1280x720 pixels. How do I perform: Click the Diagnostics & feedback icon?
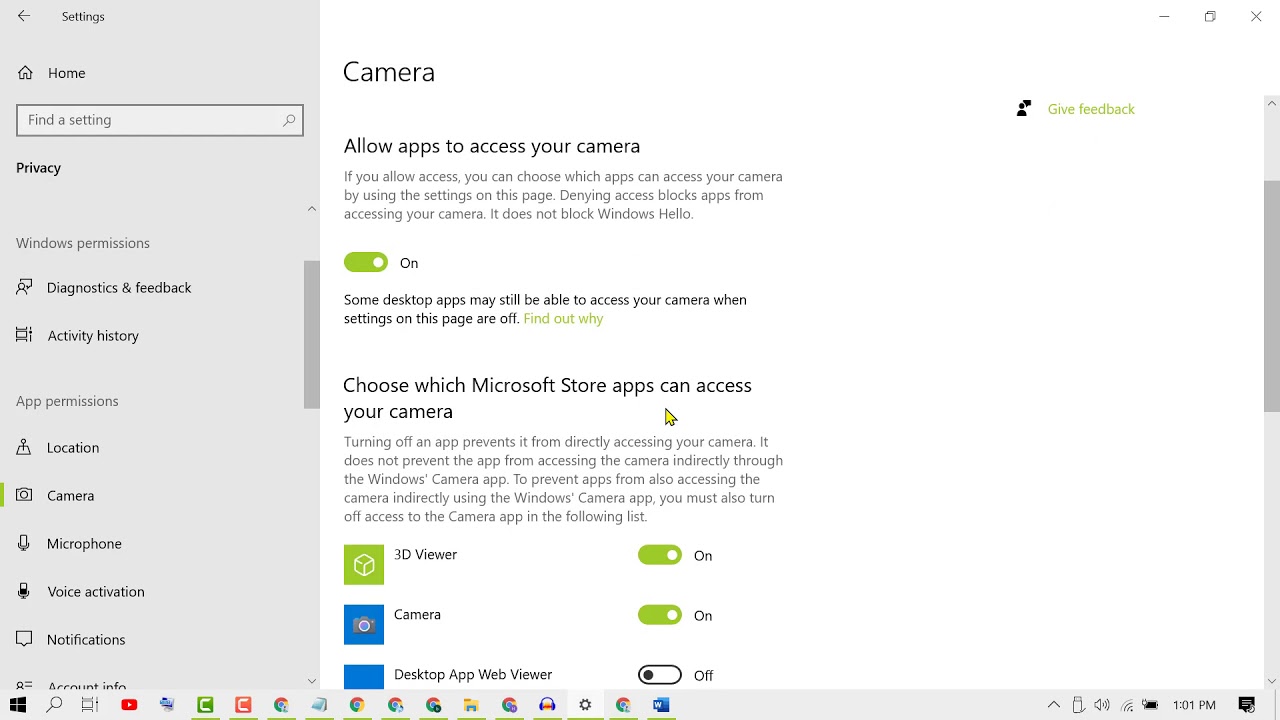click(25, 288)
